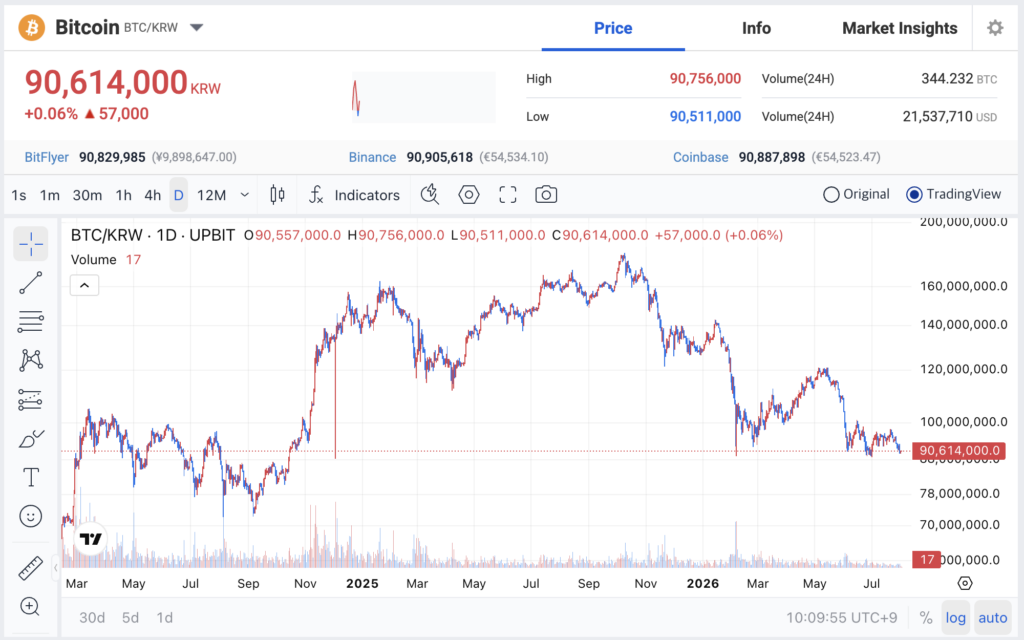Viewport: 1024px width, 640px height.
Task: Switch to the Info tab
Action: pyautogui.click(x=756, y=28)
